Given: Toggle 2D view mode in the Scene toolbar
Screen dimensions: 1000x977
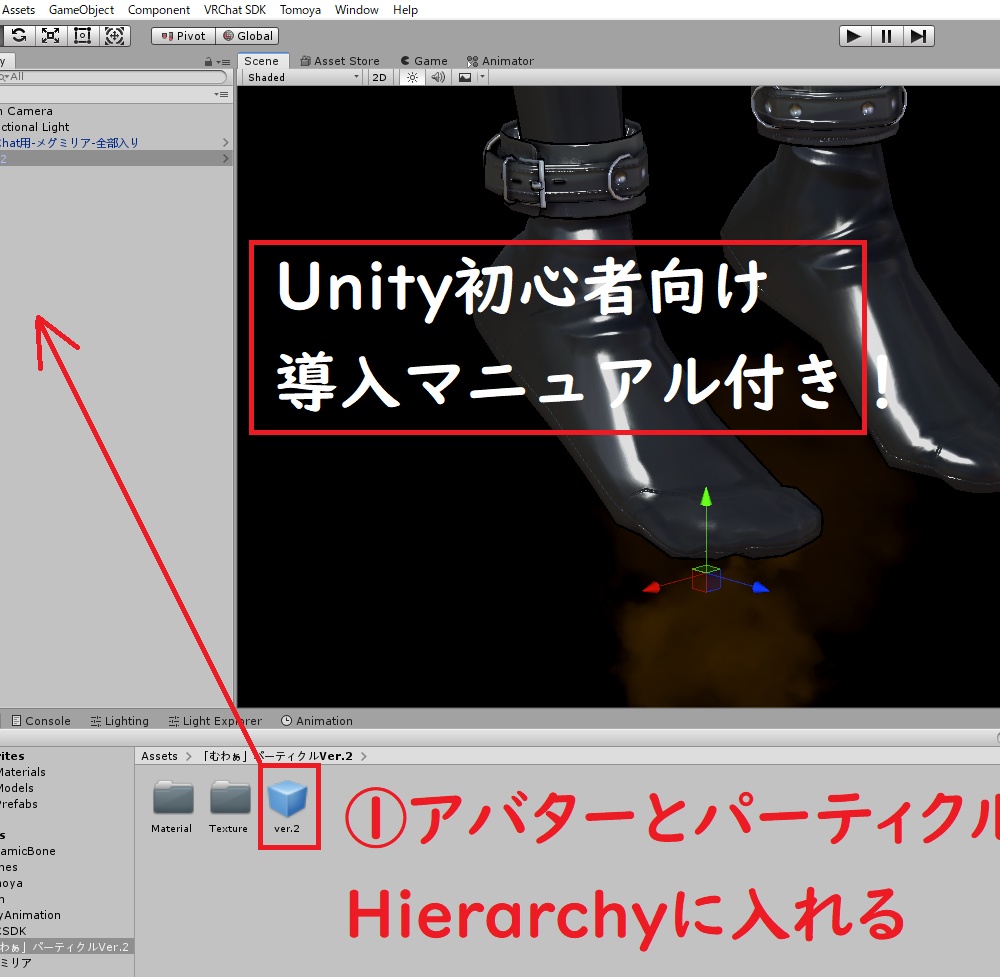Looking at the screenshot, I should click(x=379, y=77).
